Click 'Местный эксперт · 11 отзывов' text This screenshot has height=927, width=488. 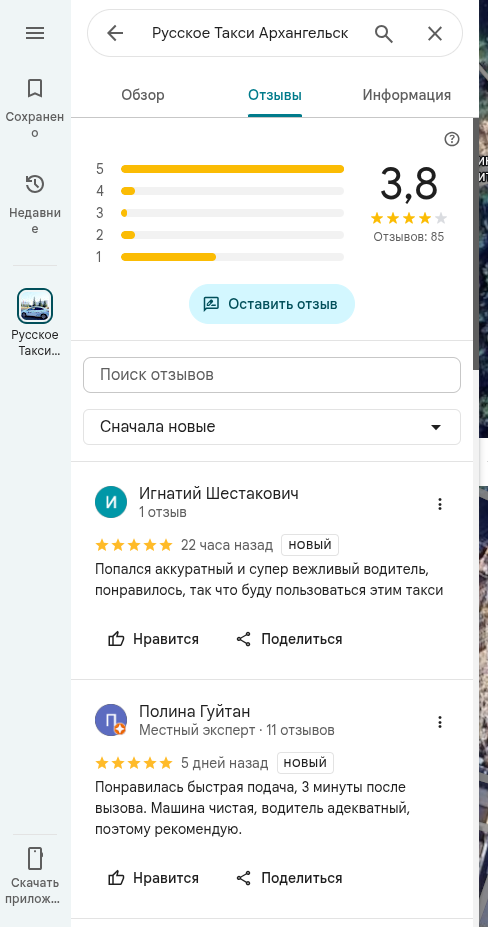(237, 730)
